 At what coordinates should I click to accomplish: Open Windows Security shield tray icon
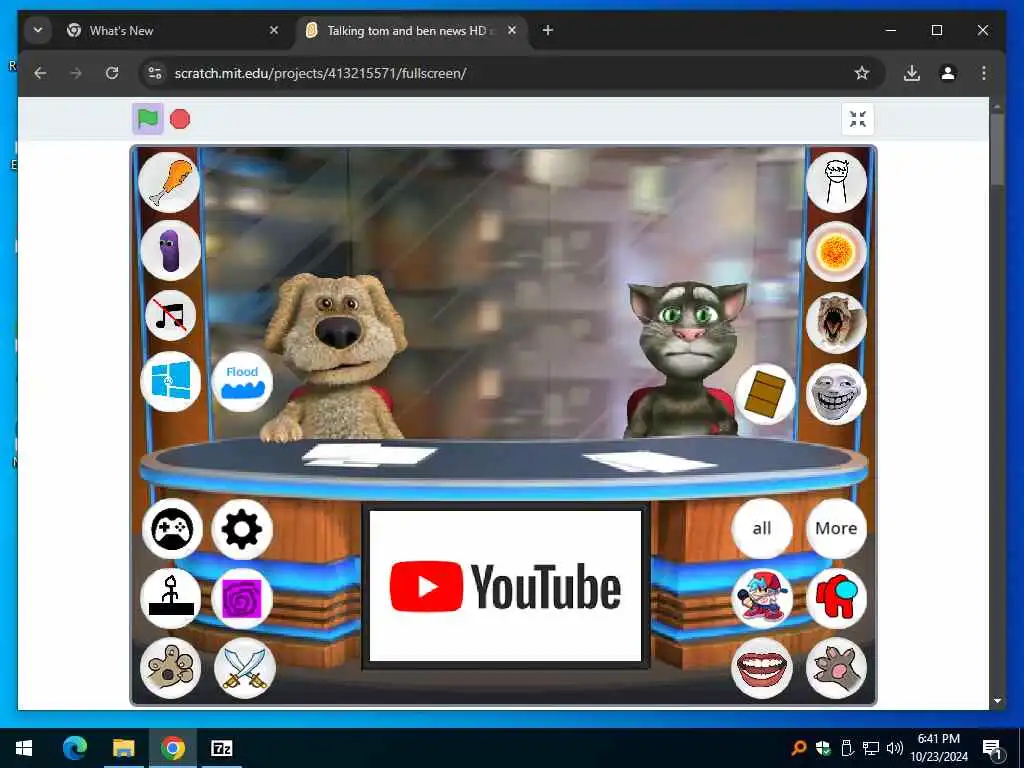[823, 748]
